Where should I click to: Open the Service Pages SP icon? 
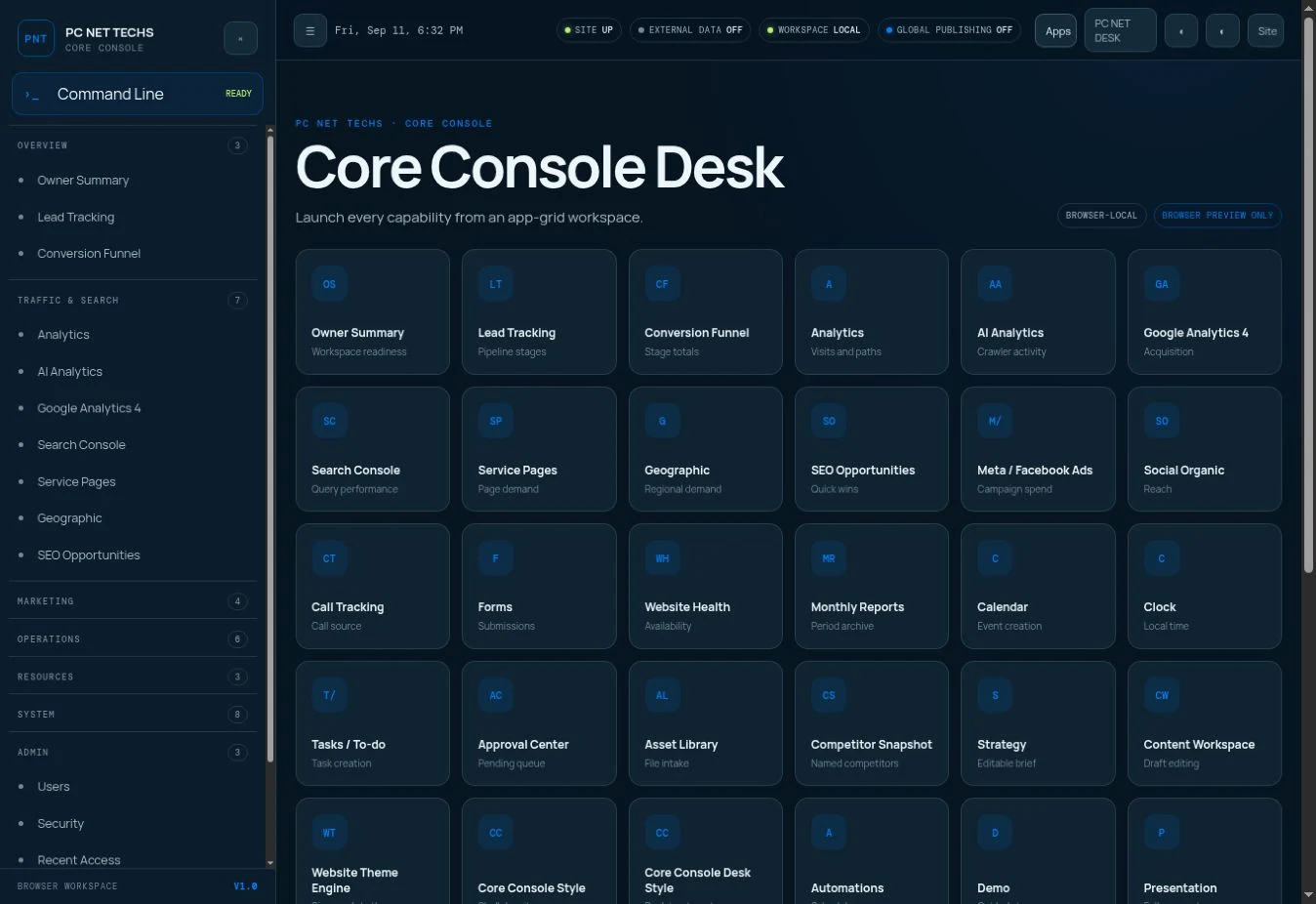(x=496, y=422)
